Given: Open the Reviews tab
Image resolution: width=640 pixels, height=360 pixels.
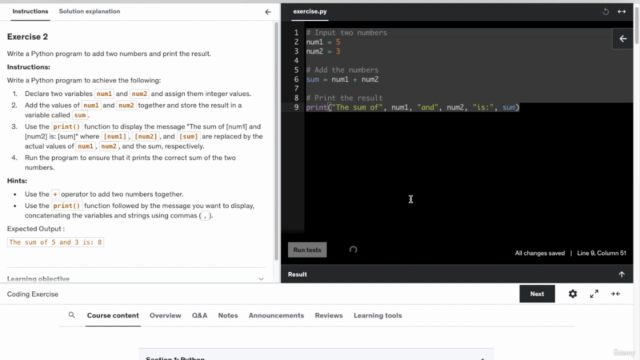Looking at the screenshot, I should click(x=329, y=316).
